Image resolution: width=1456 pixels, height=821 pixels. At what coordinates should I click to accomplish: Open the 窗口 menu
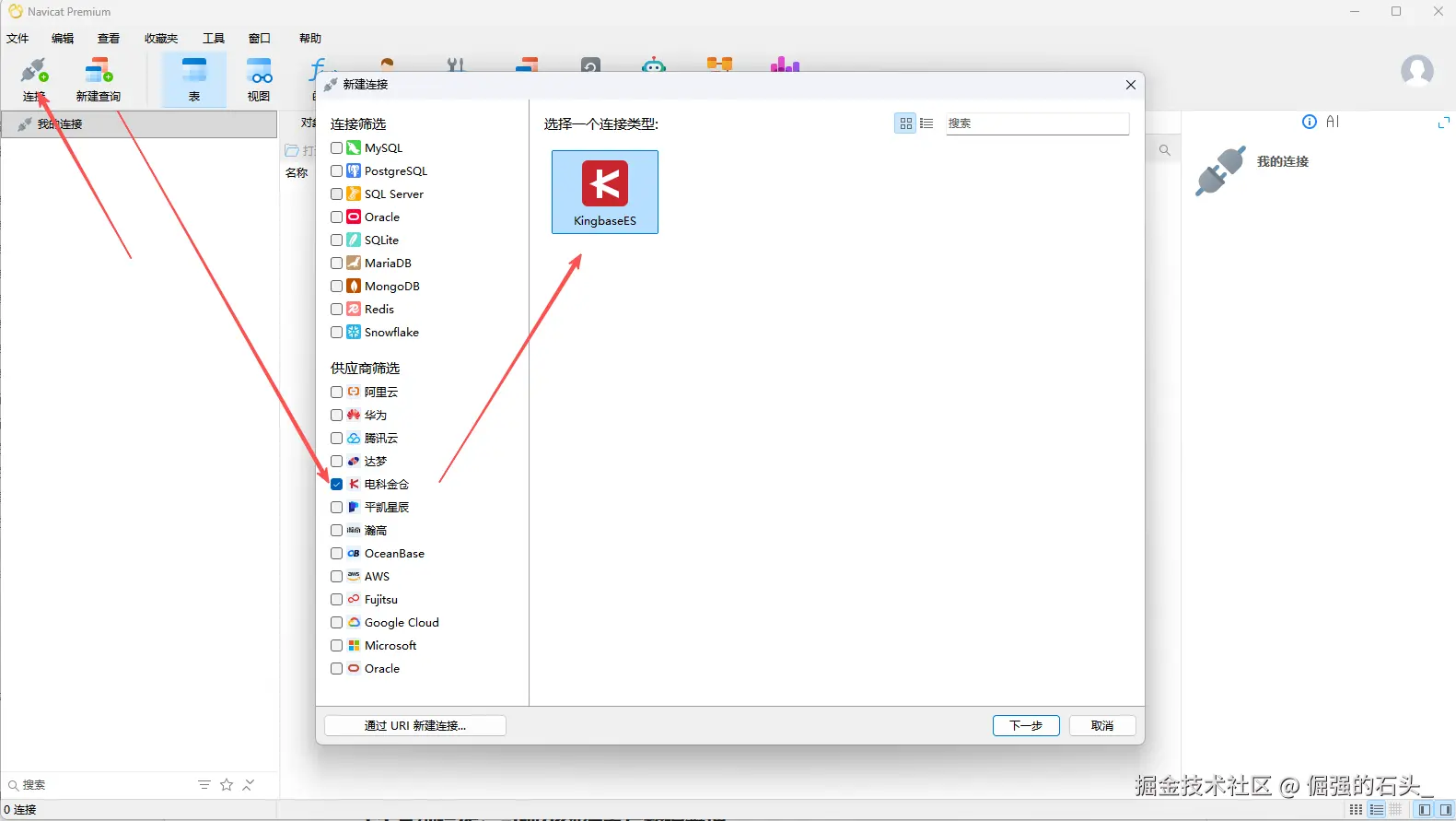pos(260,39)
